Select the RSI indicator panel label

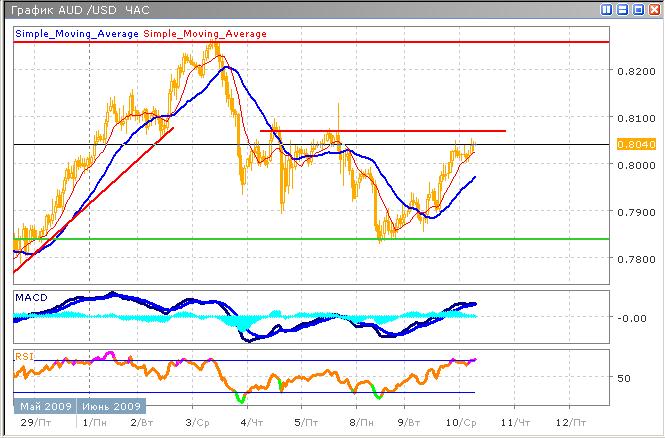coord(23,355)
